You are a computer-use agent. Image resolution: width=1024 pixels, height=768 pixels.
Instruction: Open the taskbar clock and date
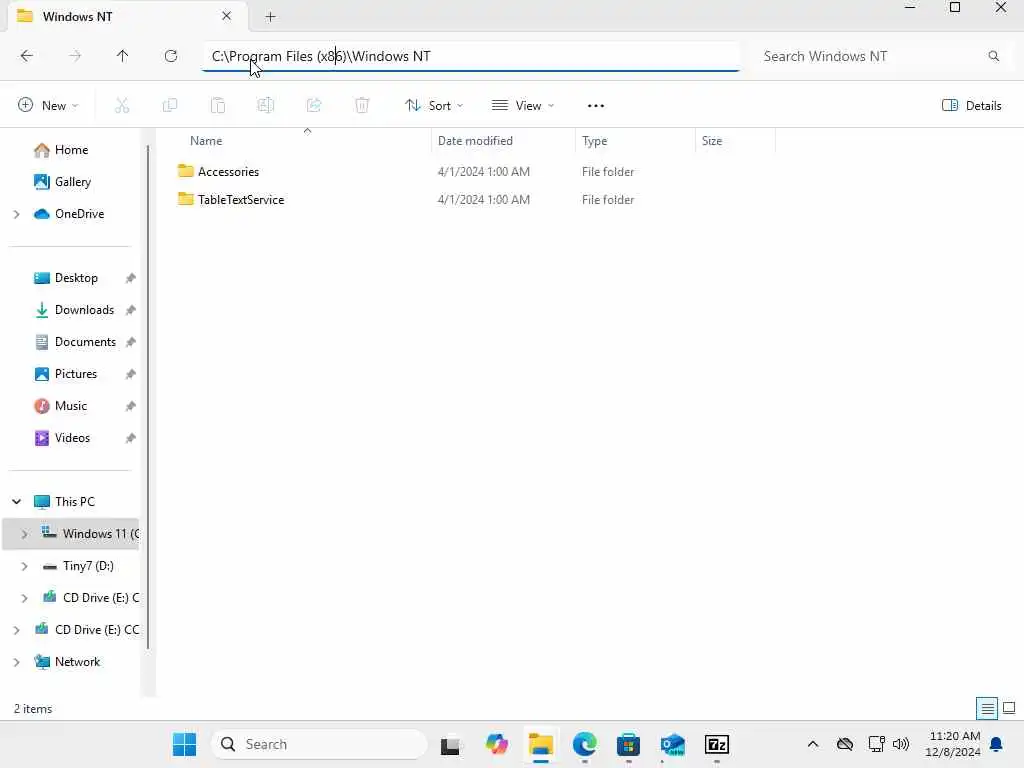point(954,744)
